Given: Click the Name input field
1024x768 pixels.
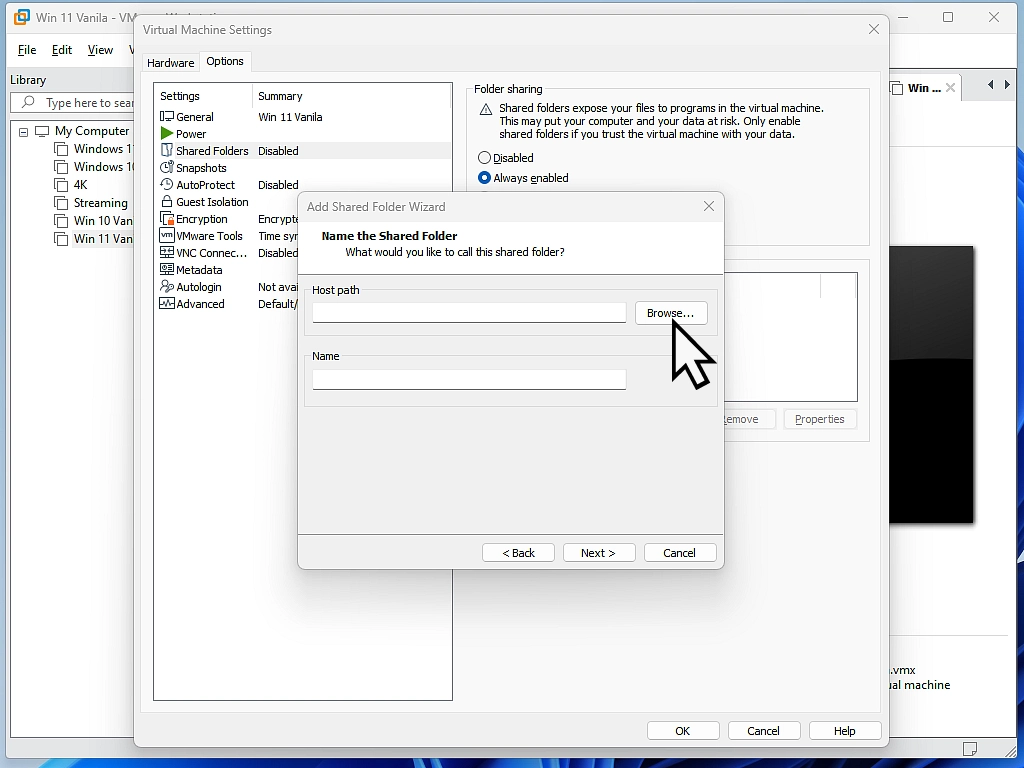Looking at the screenshot, I should point(469,379).
